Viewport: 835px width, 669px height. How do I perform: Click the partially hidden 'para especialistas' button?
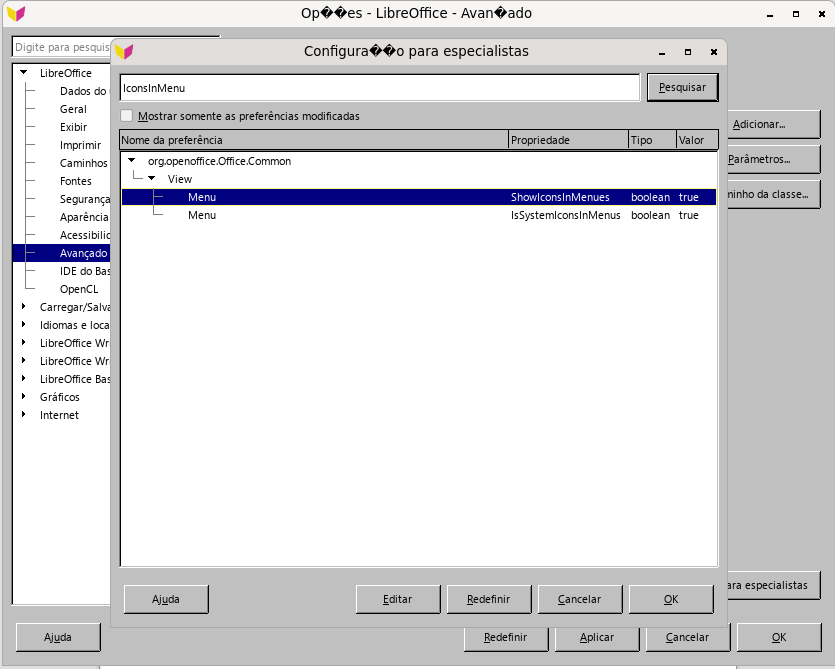pos(774,585)
